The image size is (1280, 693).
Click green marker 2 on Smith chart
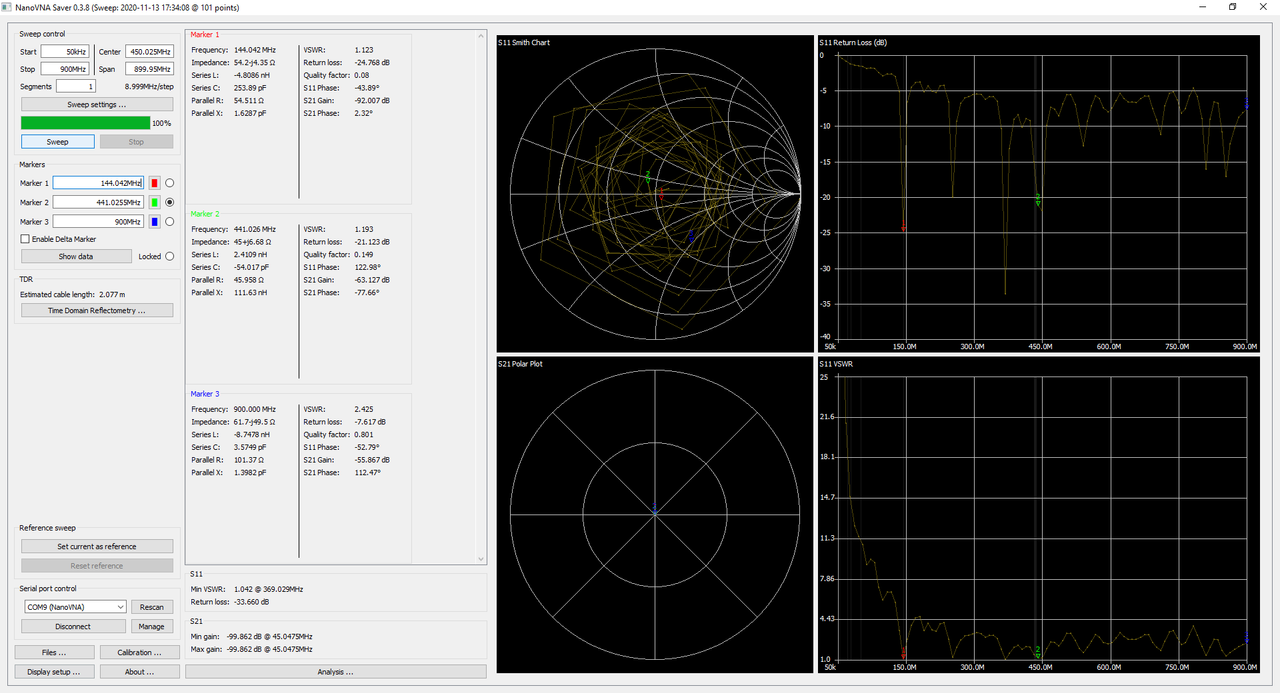[648, 178]
